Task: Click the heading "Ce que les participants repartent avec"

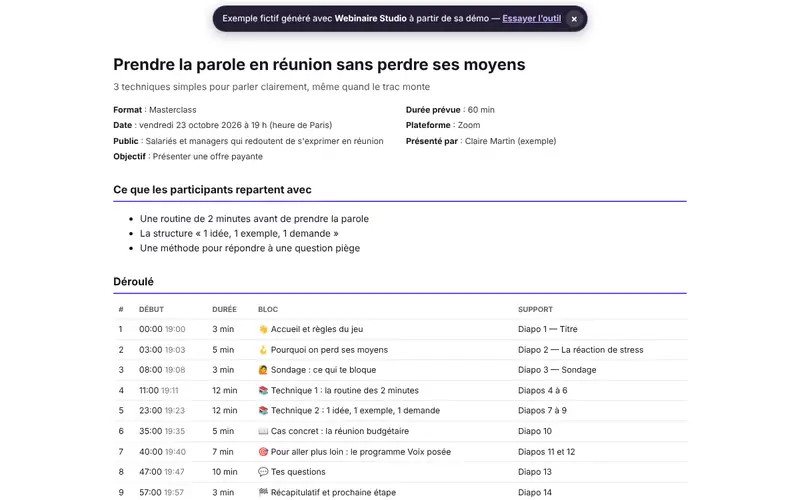Action: tap(212, 190)
